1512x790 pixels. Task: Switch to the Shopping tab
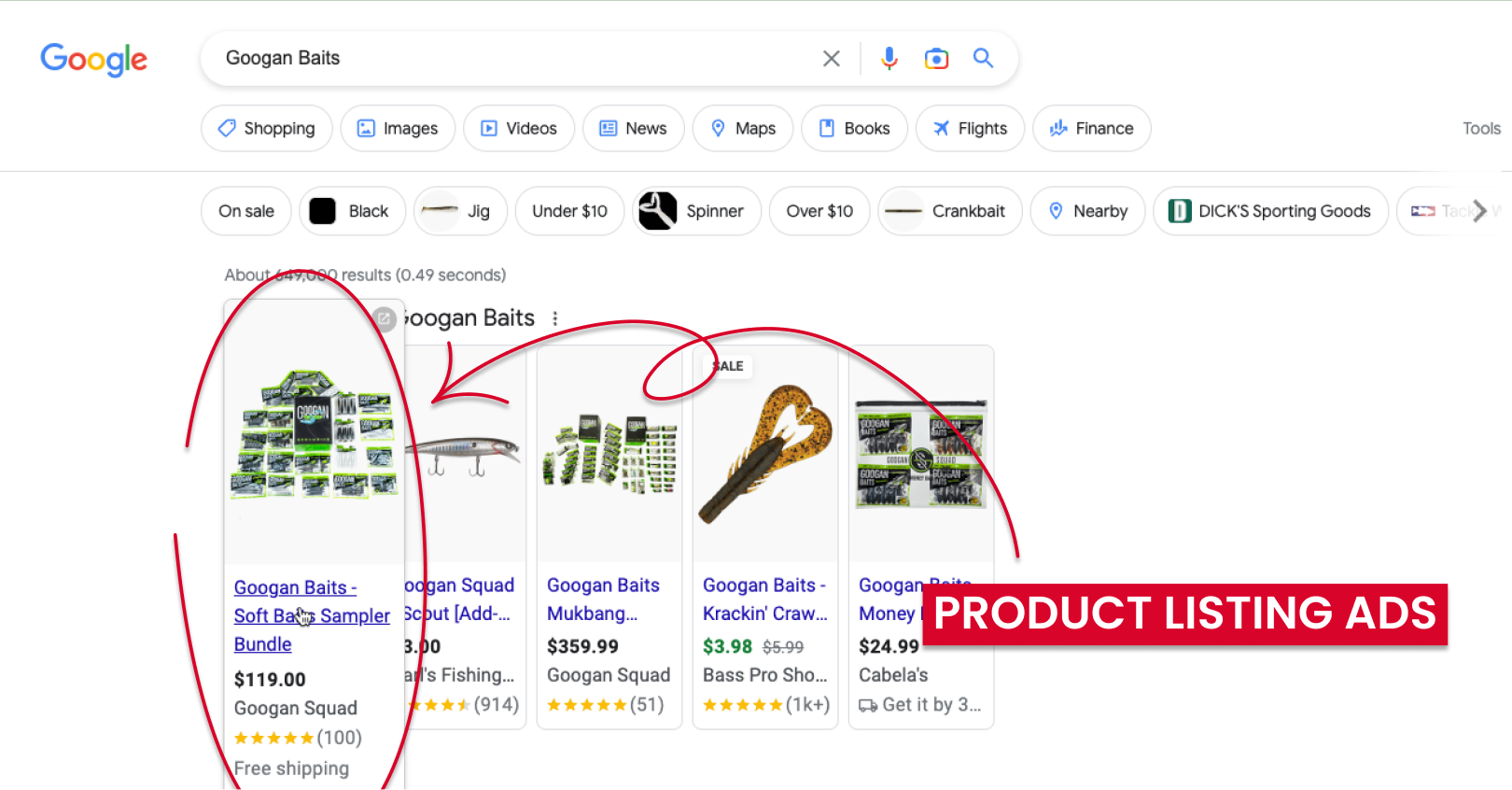[266, 128]
